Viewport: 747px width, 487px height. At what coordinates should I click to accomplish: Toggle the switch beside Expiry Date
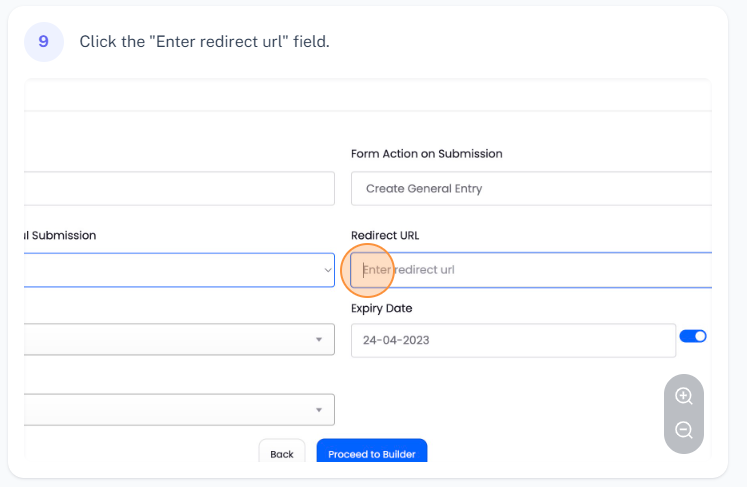click(x=693, y=336)
